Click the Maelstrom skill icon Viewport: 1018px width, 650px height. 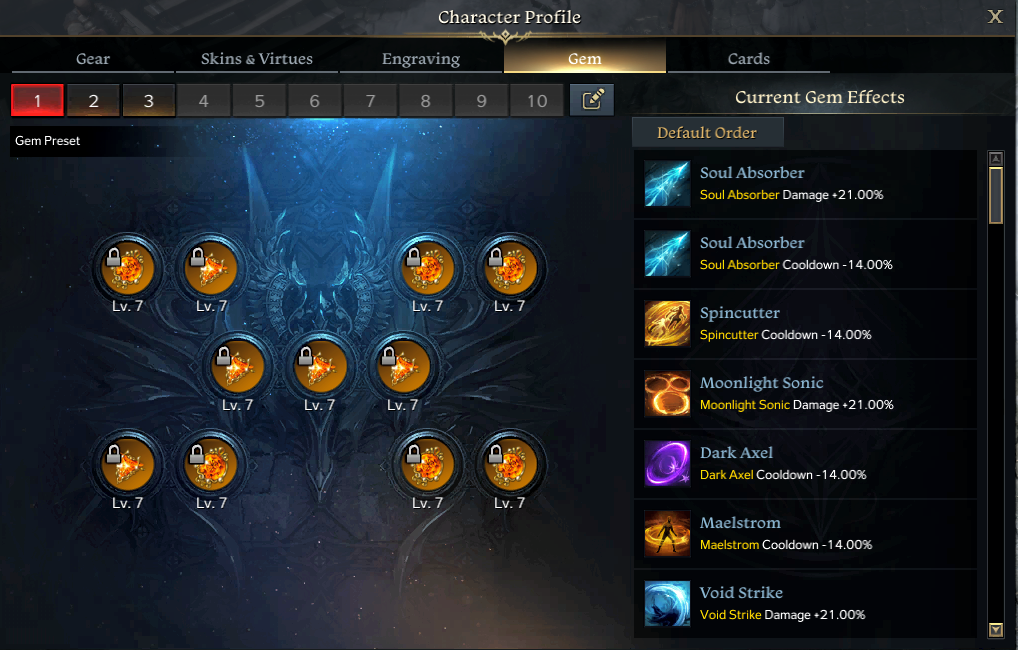pos(667,534)
